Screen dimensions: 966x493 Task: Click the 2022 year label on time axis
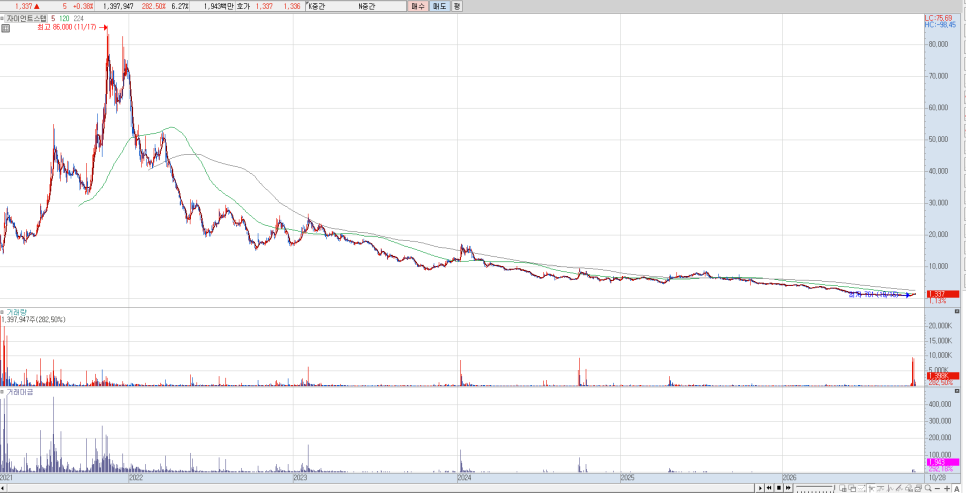(x=136, y=477)
